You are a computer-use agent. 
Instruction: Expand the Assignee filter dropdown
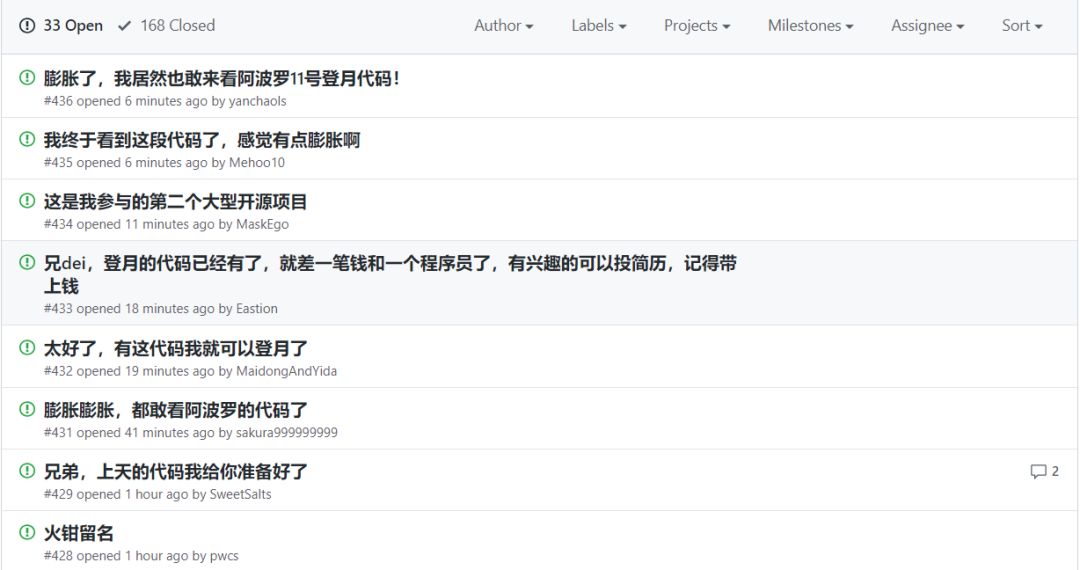click(x=927, y=25)
